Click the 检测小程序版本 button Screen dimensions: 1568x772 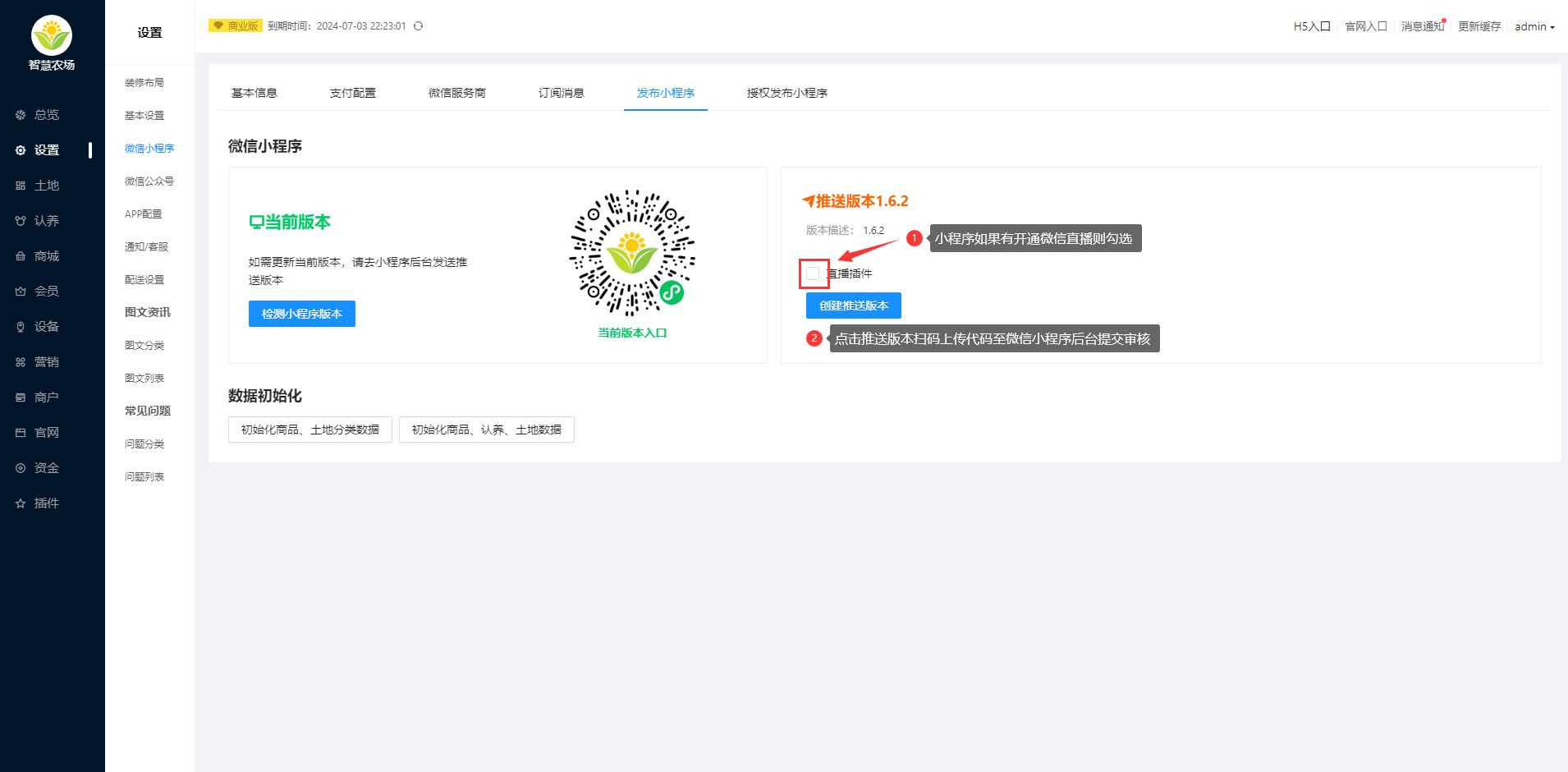pos(302,314)
